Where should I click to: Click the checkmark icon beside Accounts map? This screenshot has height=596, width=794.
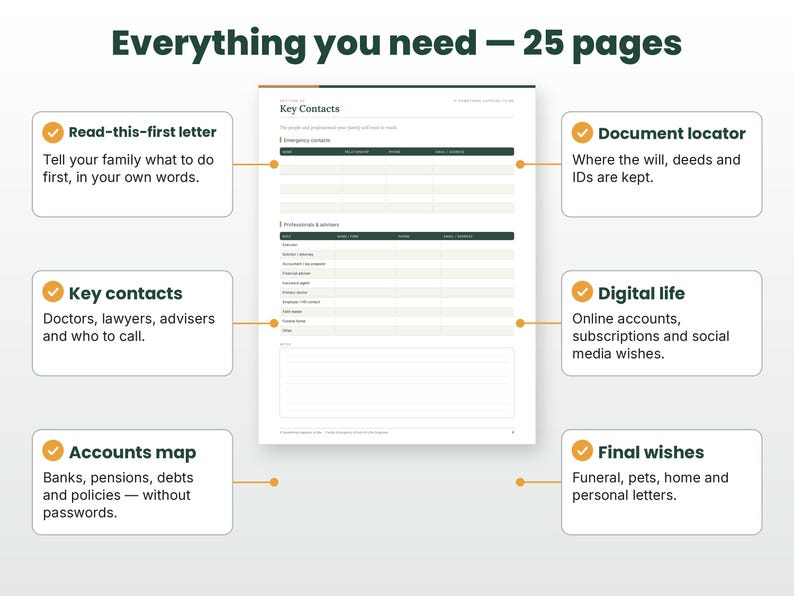pos(53,451)
